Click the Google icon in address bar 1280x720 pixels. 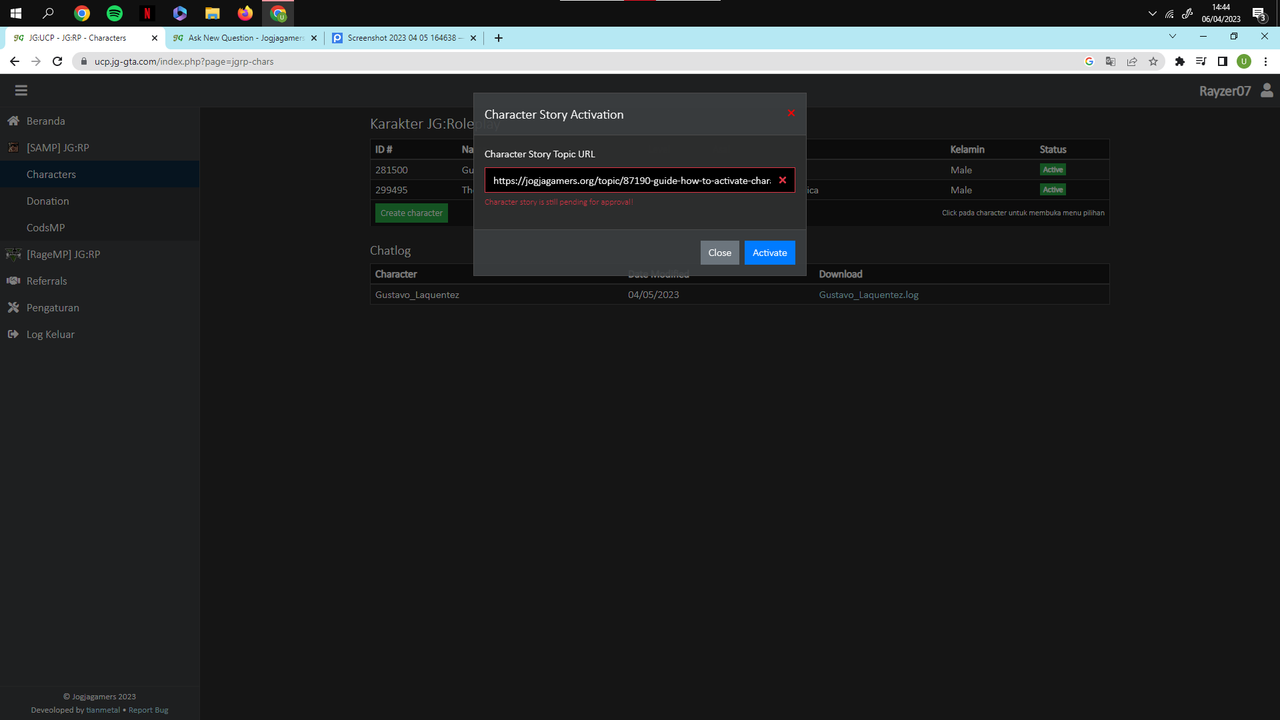[1089, 61]
